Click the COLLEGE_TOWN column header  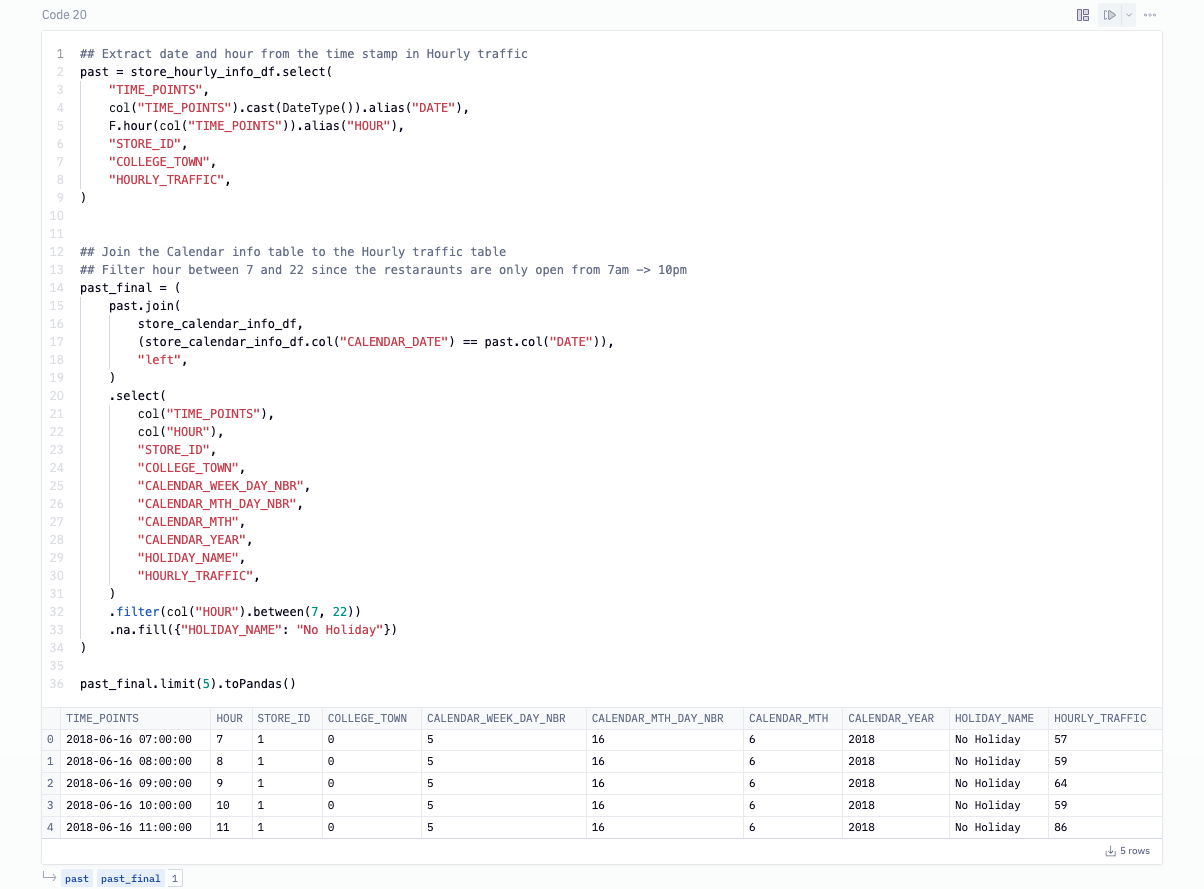pos(367,718)
